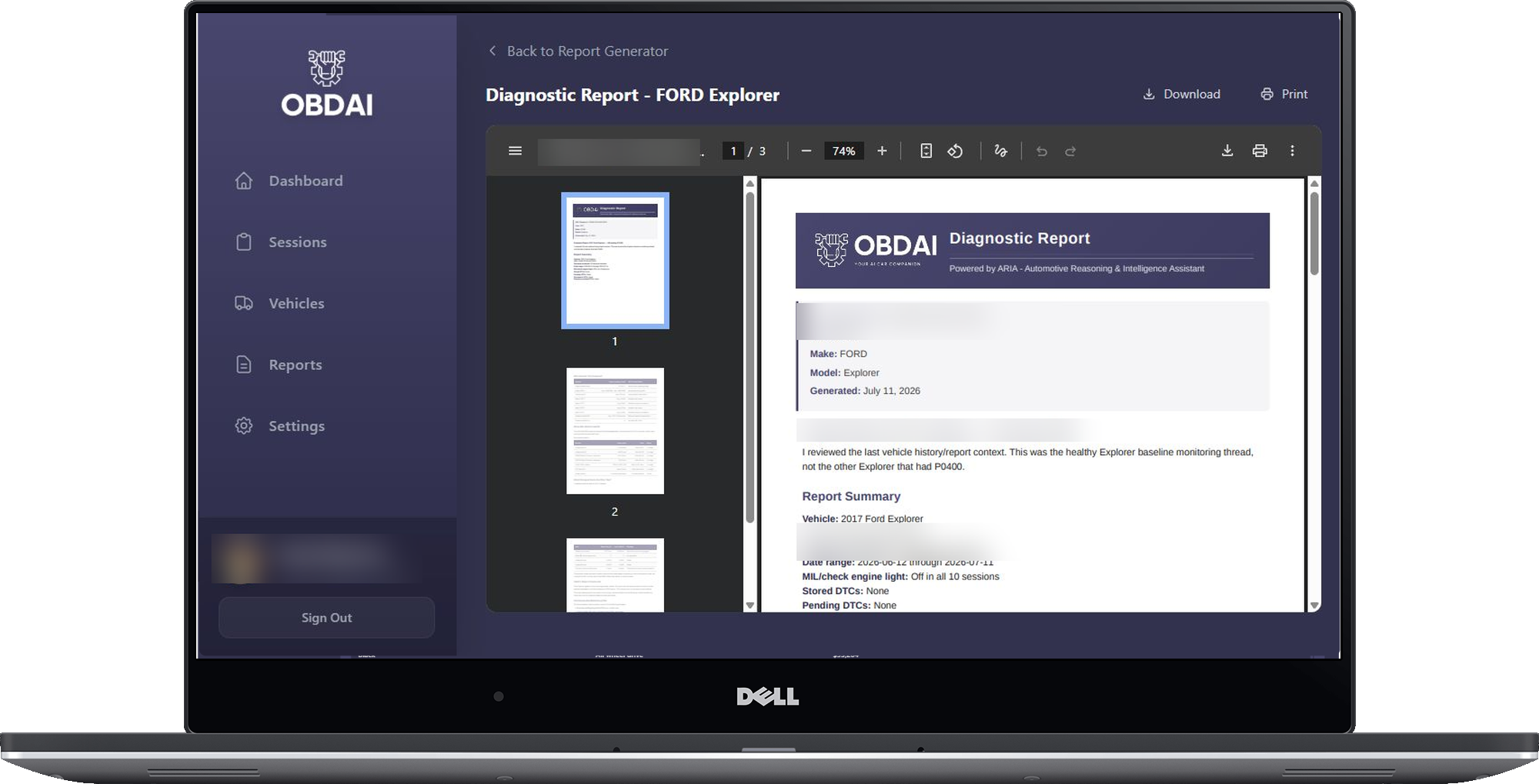Zoom in with the plus icon
Viewport: 1539px width, 784px height.
[x=882, y=151]
